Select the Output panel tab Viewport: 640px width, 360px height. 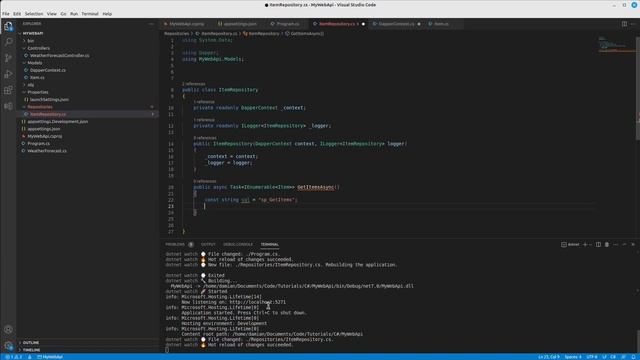(x=208, y=244)
